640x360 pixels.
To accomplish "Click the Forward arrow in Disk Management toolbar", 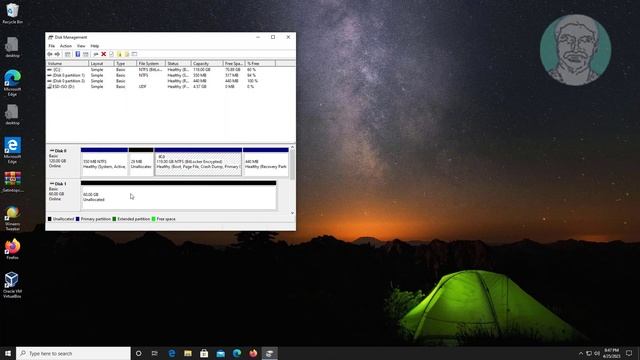I will [x=58, y=54].
